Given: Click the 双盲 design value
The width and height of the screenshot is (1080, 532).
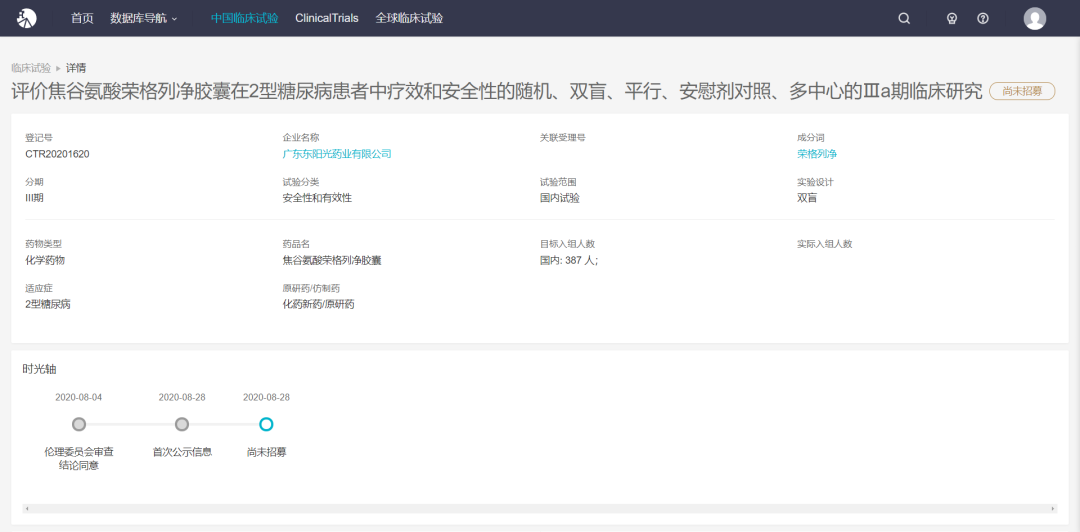Looking at the screenshot, I should (x=807, y=198).
